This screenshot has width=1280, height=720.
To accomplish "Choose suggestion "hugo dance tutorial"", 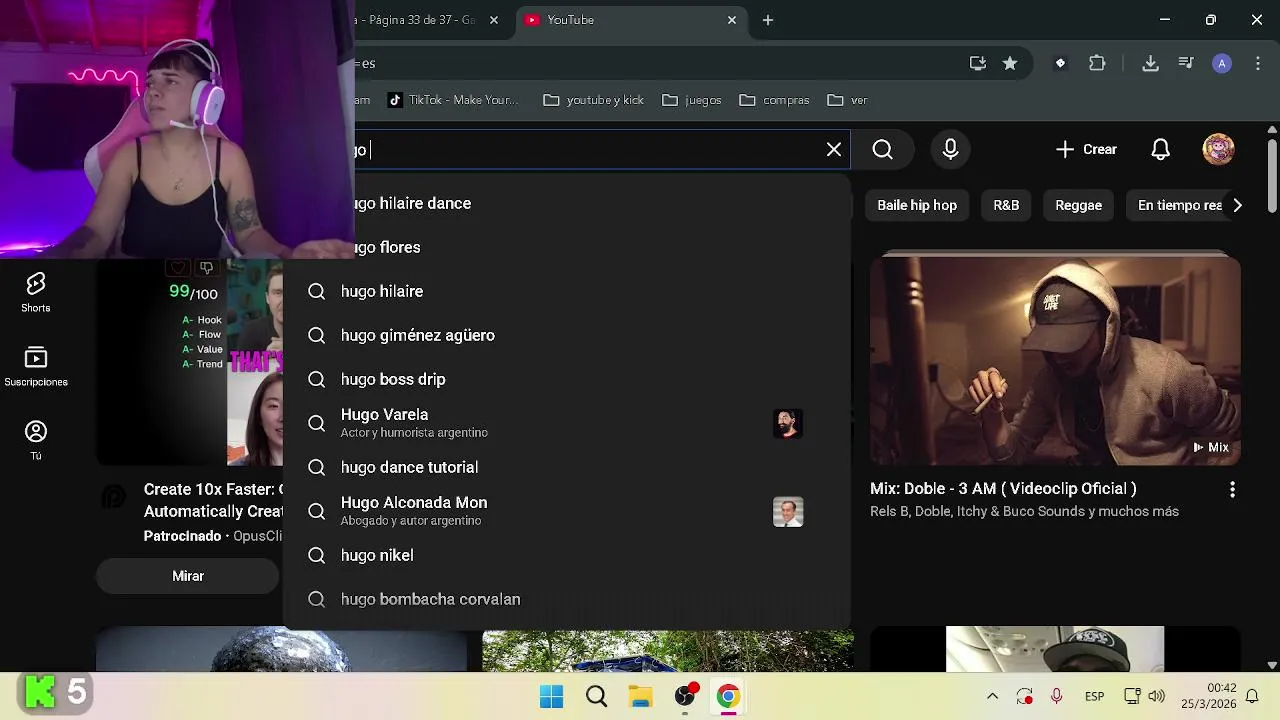I will point(567,467).
